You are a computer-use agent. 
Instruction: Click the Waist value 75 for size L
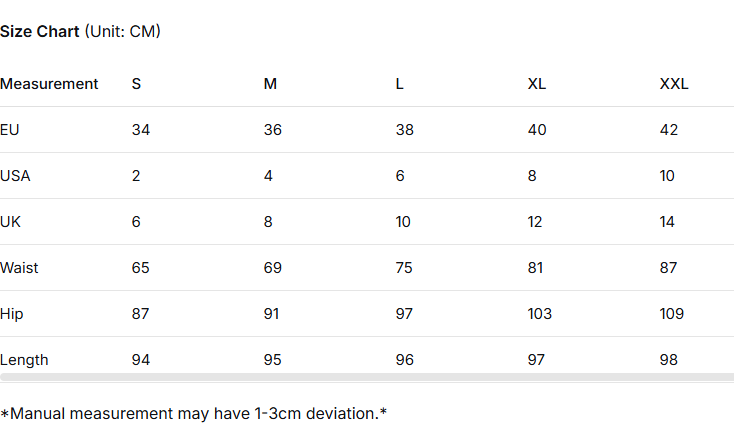[405, 268]
